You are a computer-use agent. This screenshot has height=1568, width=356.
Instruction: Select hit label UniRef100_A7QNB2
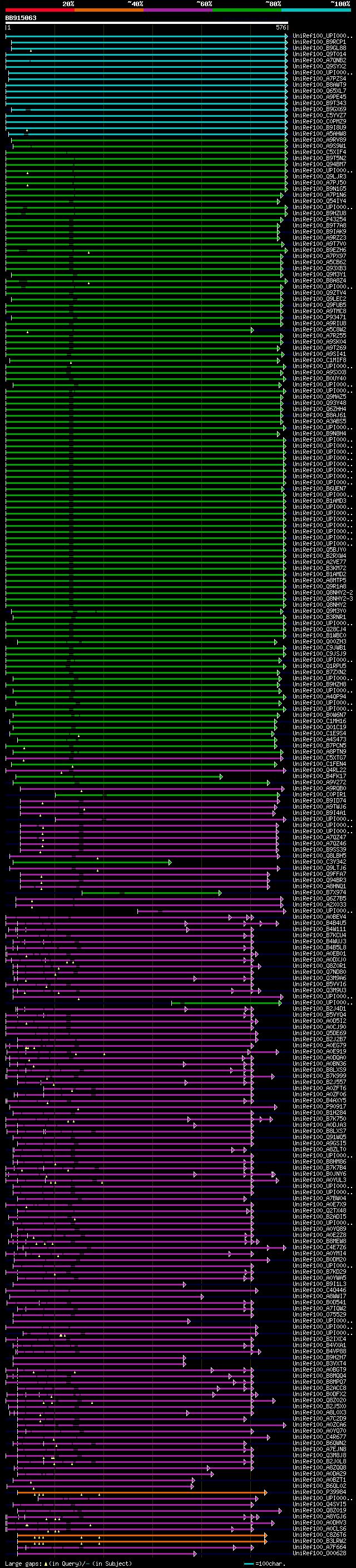tap(319, 60)
